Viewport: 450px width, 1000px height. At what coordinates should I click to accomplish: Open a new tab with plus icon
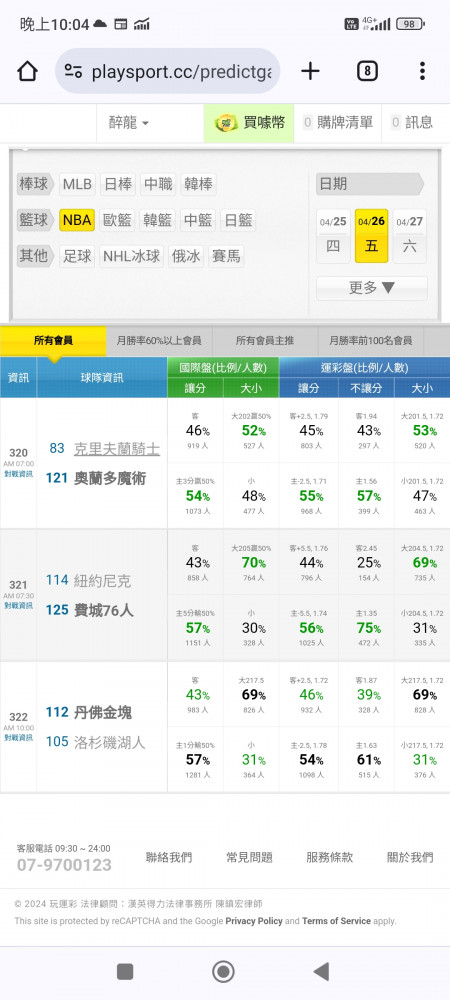tap(310, 71)
